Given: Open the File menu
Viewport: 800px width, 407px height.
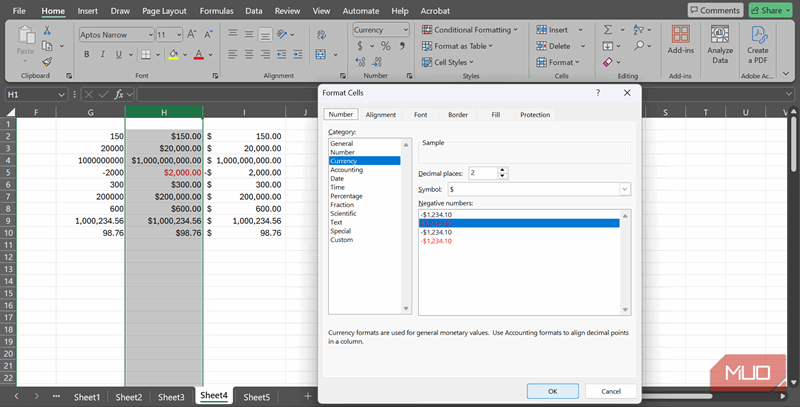Looking at the screenshot, I should (19, 11).
